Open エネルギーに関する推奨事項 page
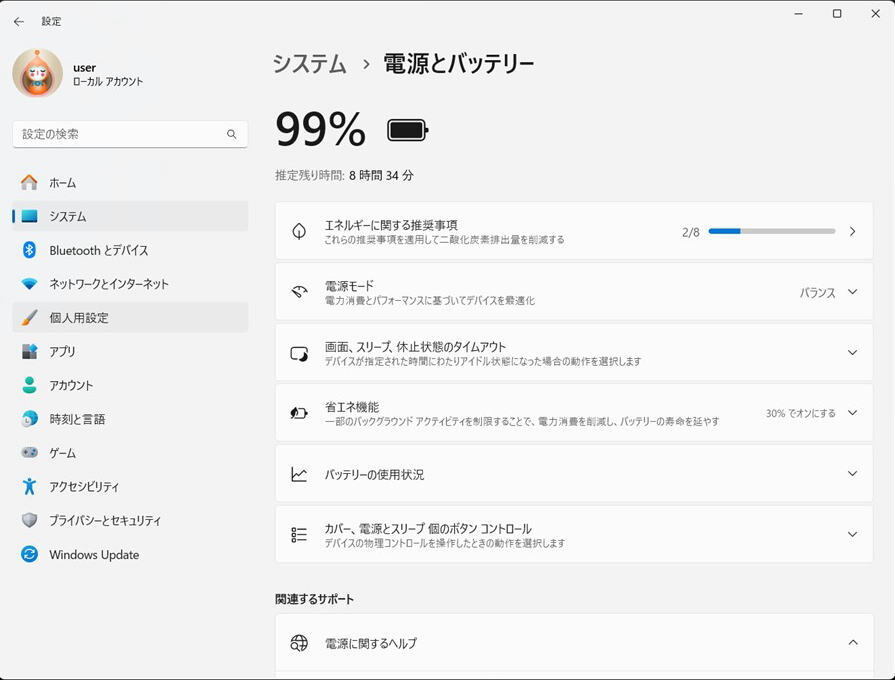Viewport: 895px width, 680px height. [573, 232]
